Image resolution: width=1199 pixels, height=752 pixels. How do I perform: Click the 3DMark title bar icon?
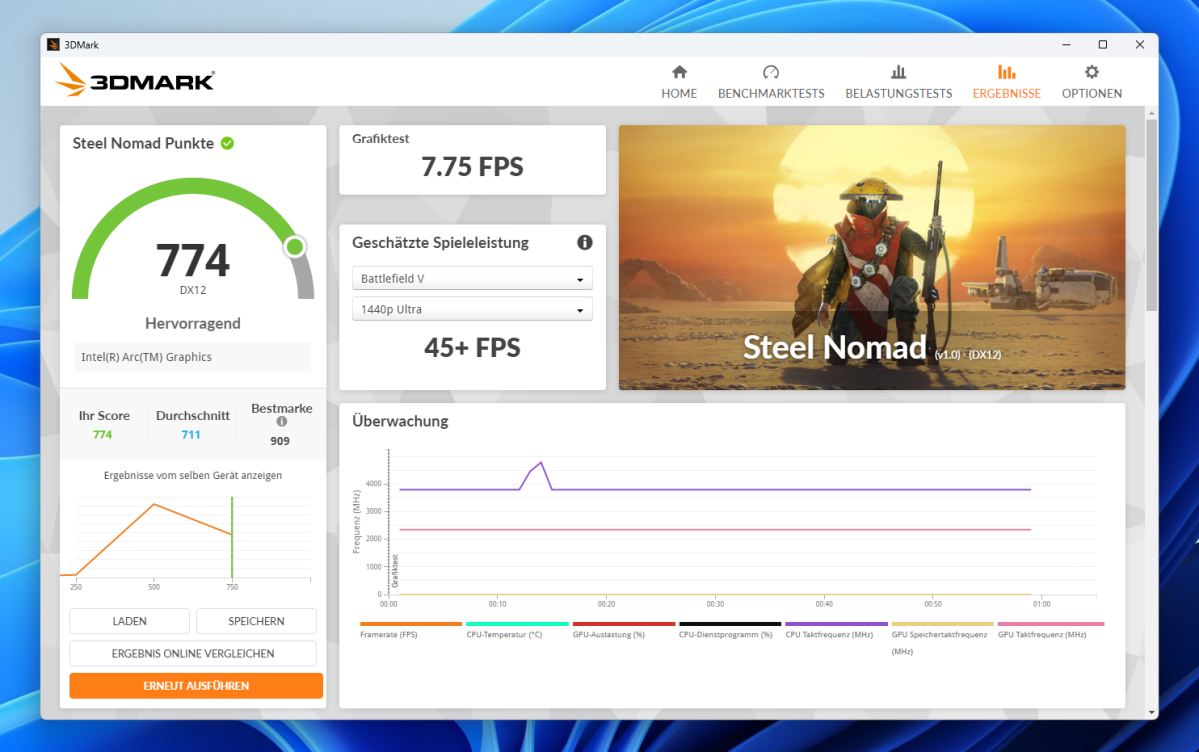point(53,44)
